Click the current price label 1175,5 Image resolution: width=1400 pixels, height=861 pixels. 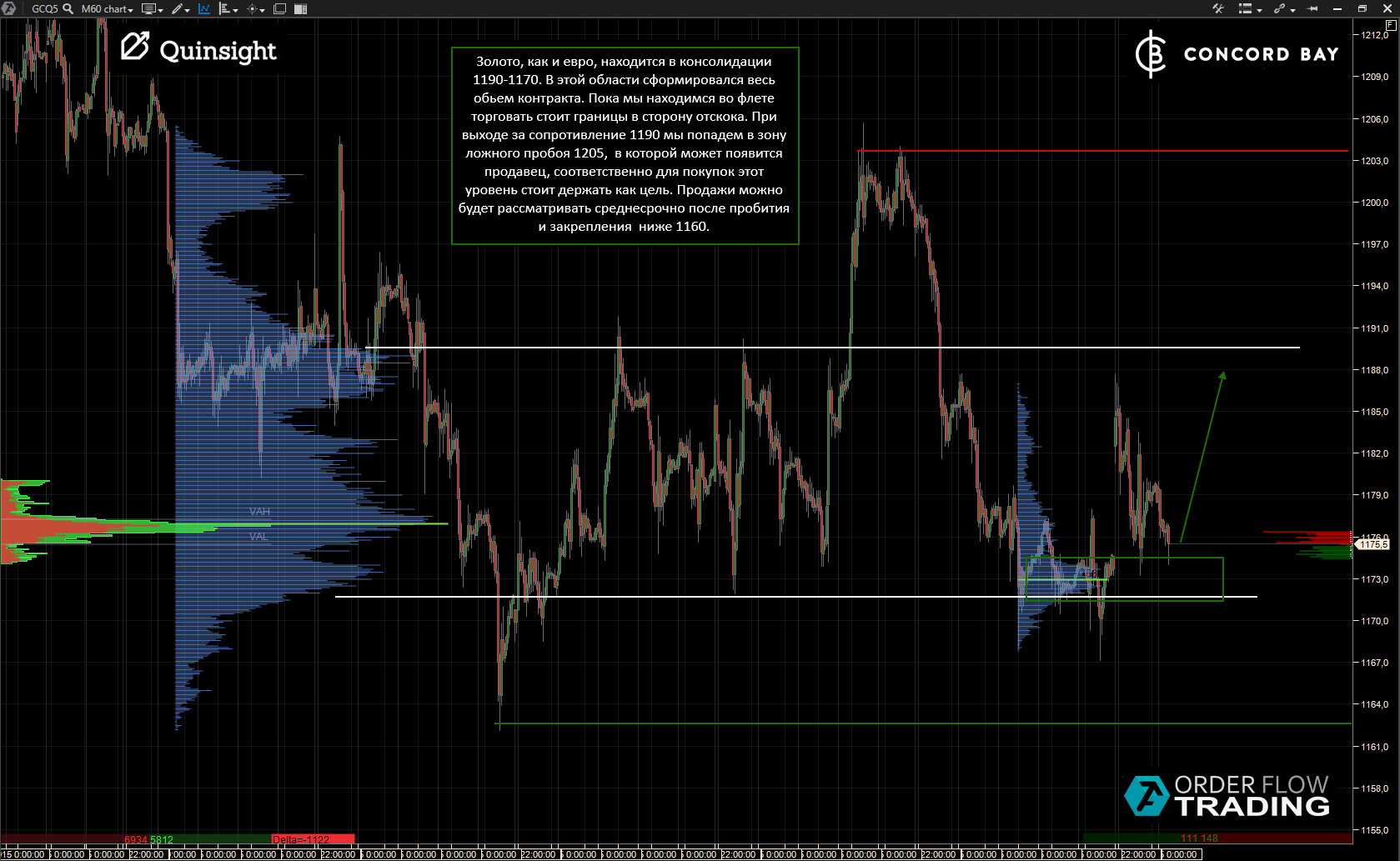(1373, 544)
